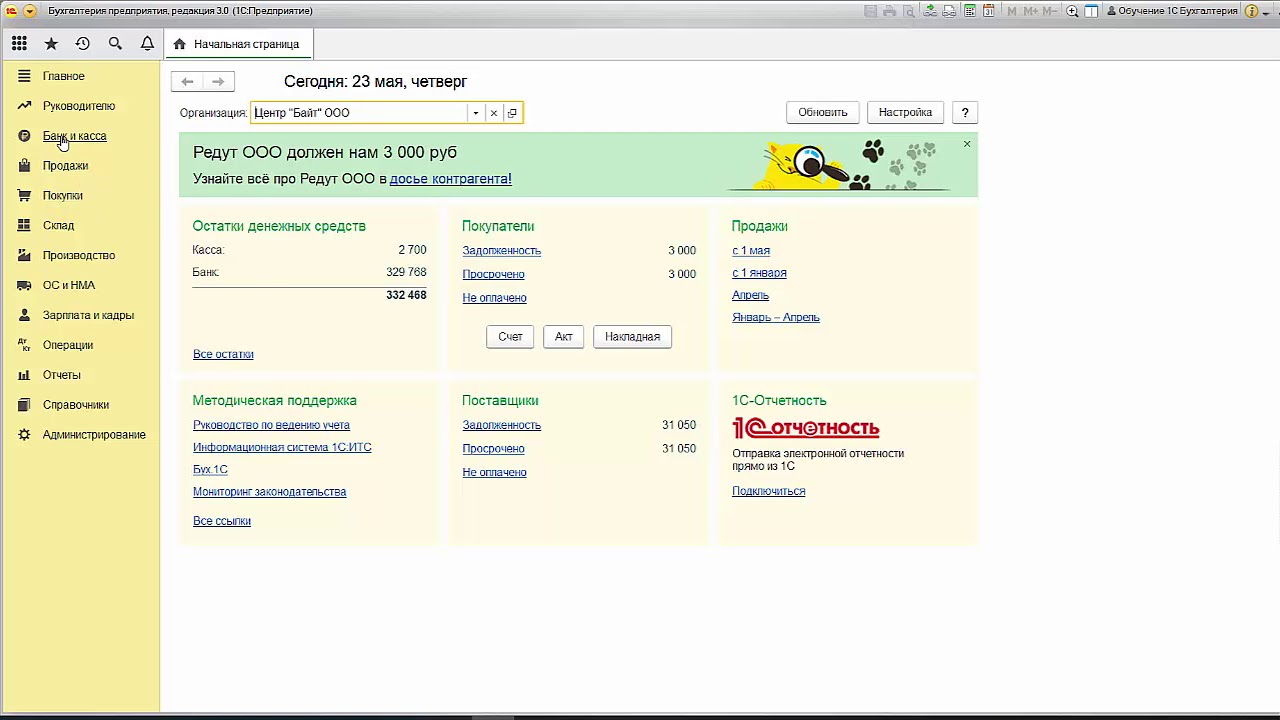The height and width of the screenshot is (720, 1280).
Task: Click the zoom scale magnifier icon
Action: pyautogui.click(x=1072, y=11)
